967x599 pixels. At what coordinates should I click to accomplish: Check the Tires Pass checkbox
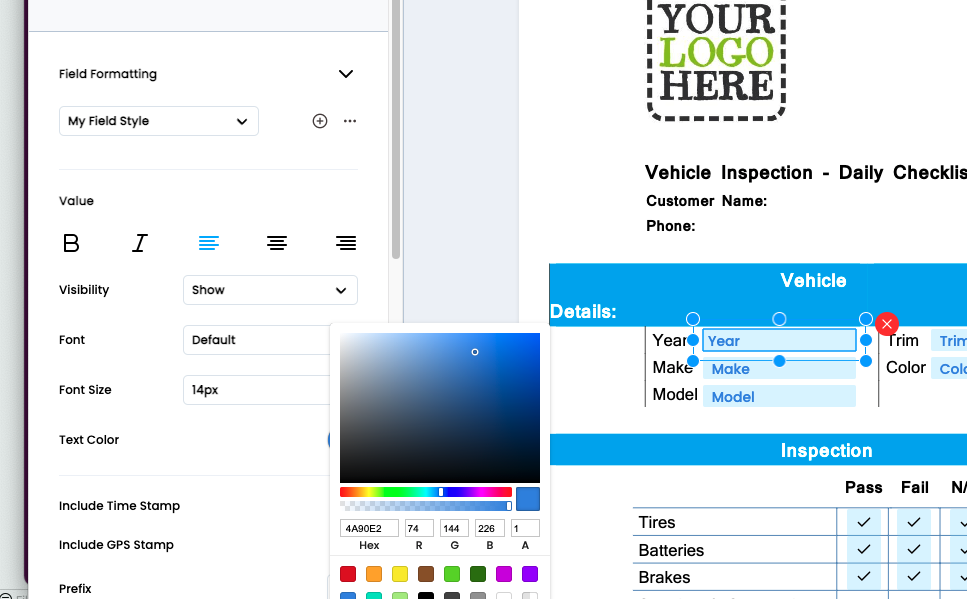[x=864, y=522]
